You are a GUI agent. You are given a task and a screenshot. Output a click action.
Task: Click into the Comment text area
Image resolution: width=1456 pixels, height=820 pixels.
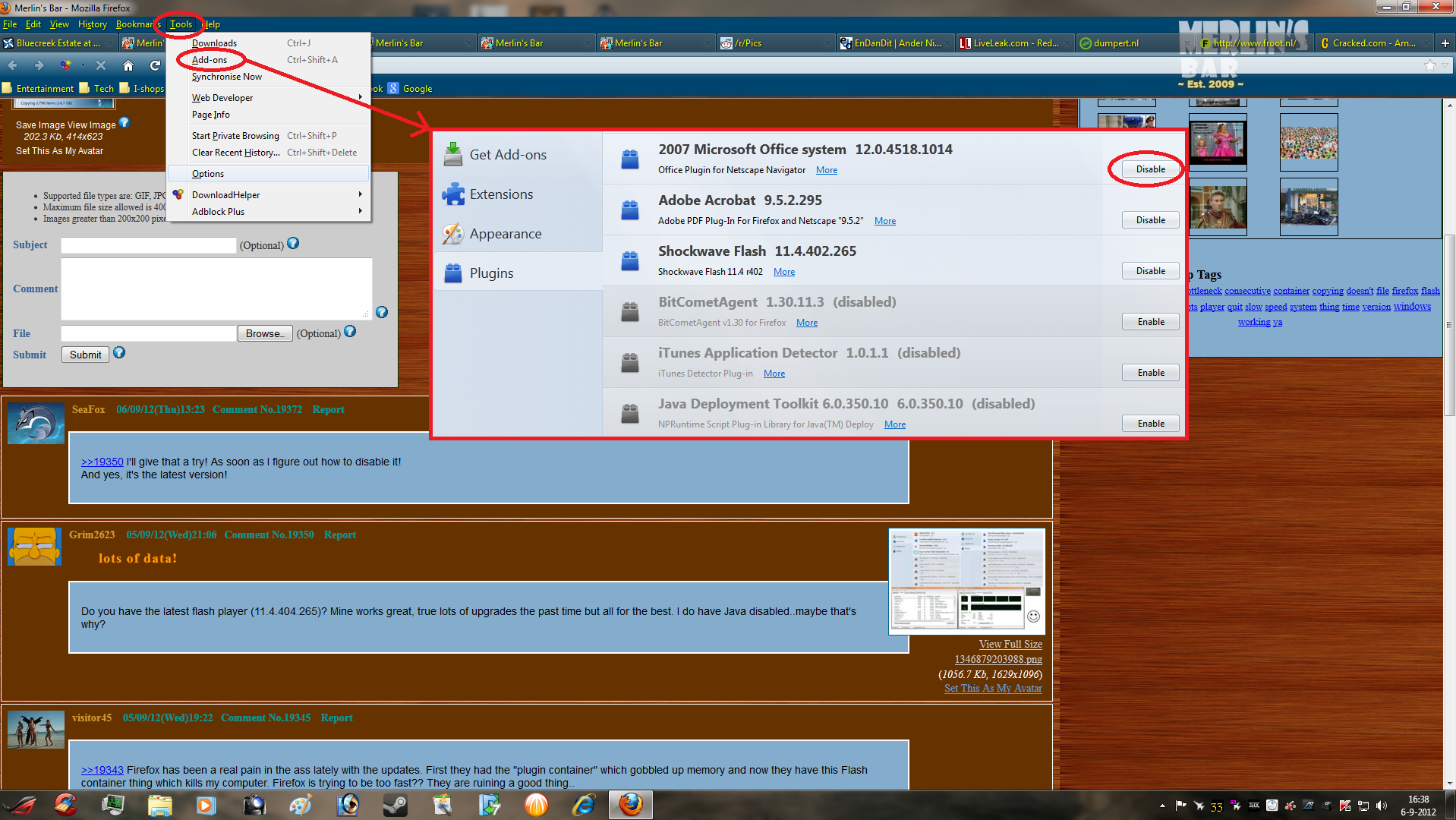coord(216,289)
